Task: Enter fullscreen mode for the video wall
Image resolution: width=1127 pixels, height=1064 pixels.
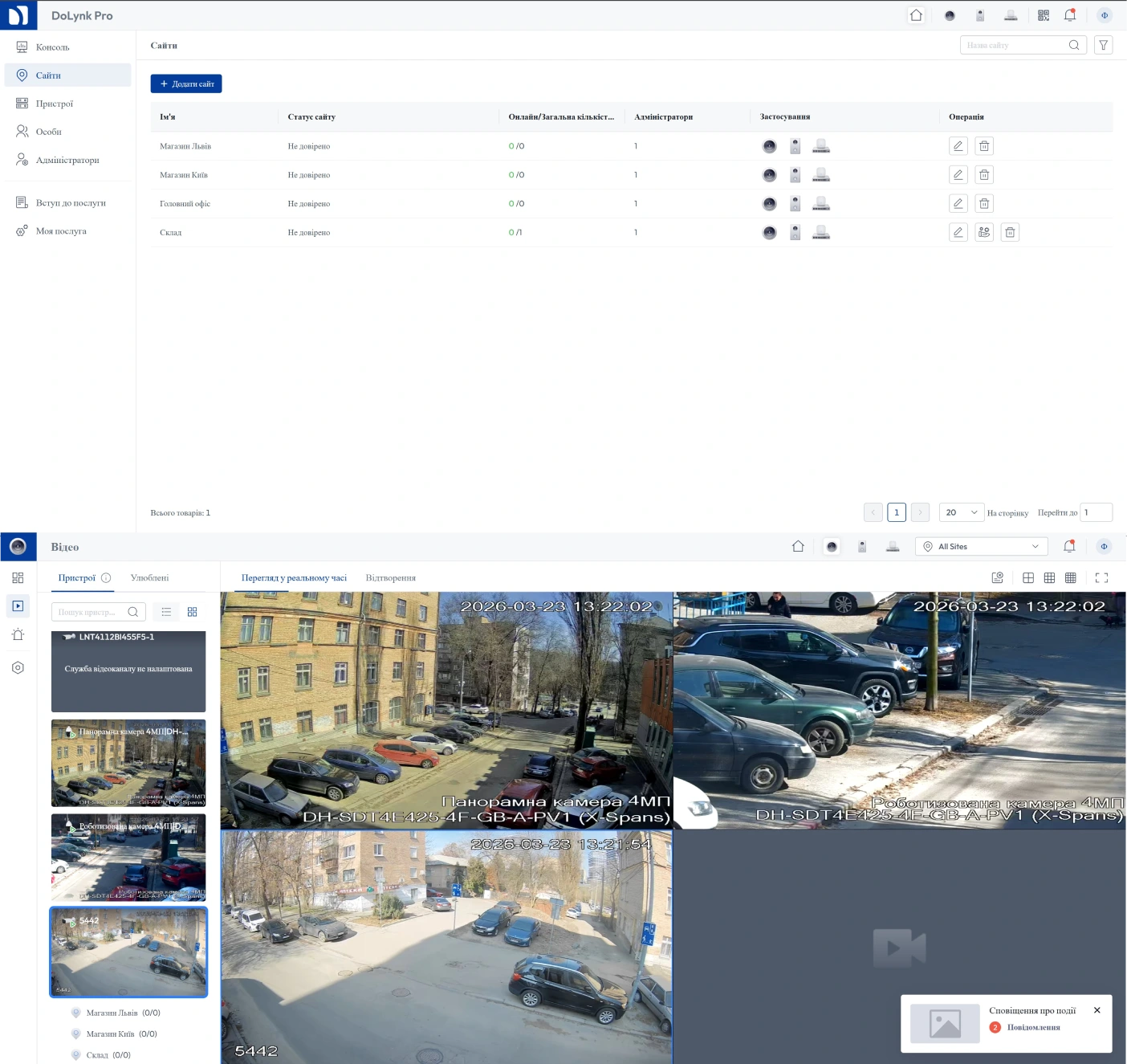Action: point(1101,577)
